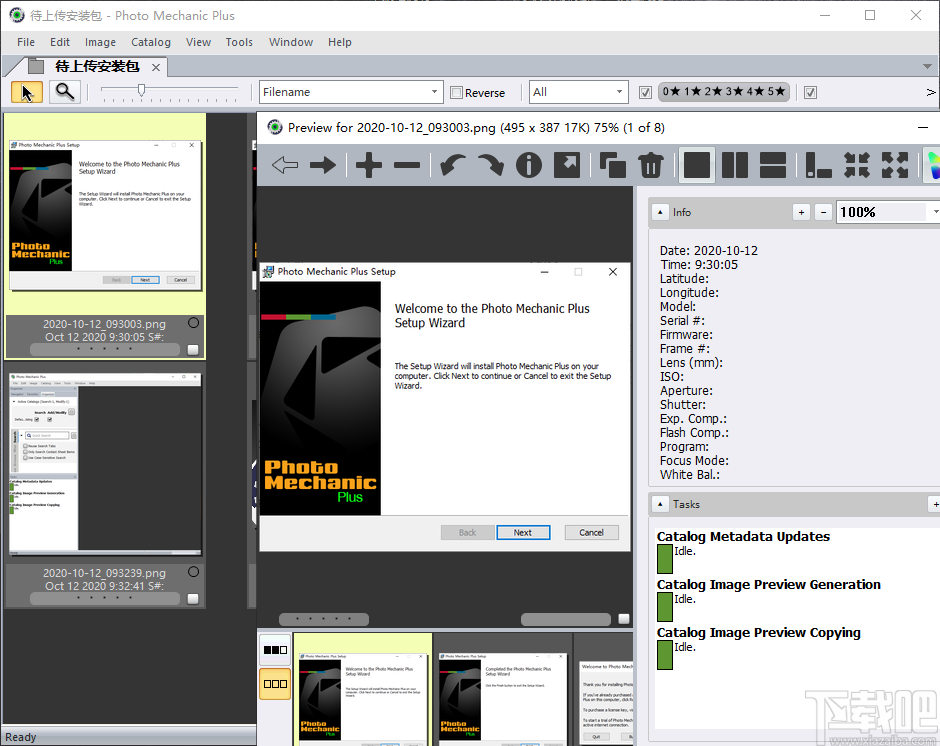Select the 待上传安装包 contact sheet tab
This screenshot has height=746, width=940.
point(97,67)
